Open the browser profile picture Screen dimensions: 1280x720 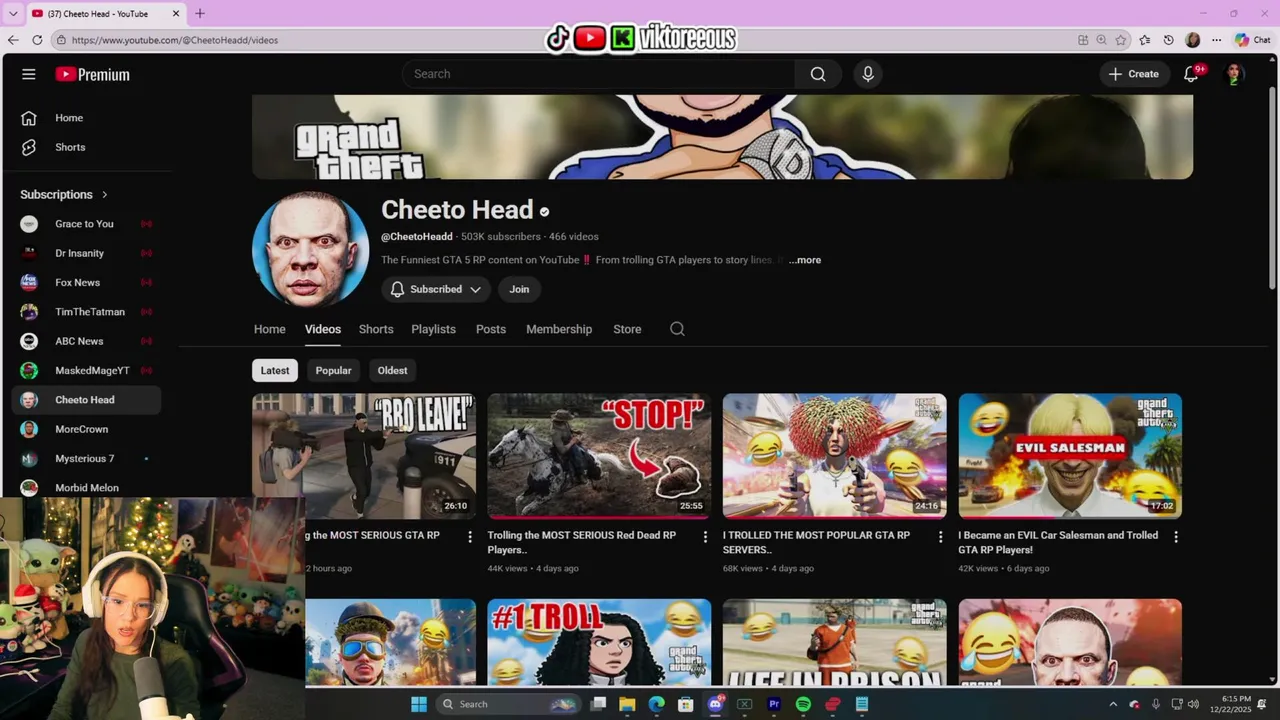click(1192, 40)
